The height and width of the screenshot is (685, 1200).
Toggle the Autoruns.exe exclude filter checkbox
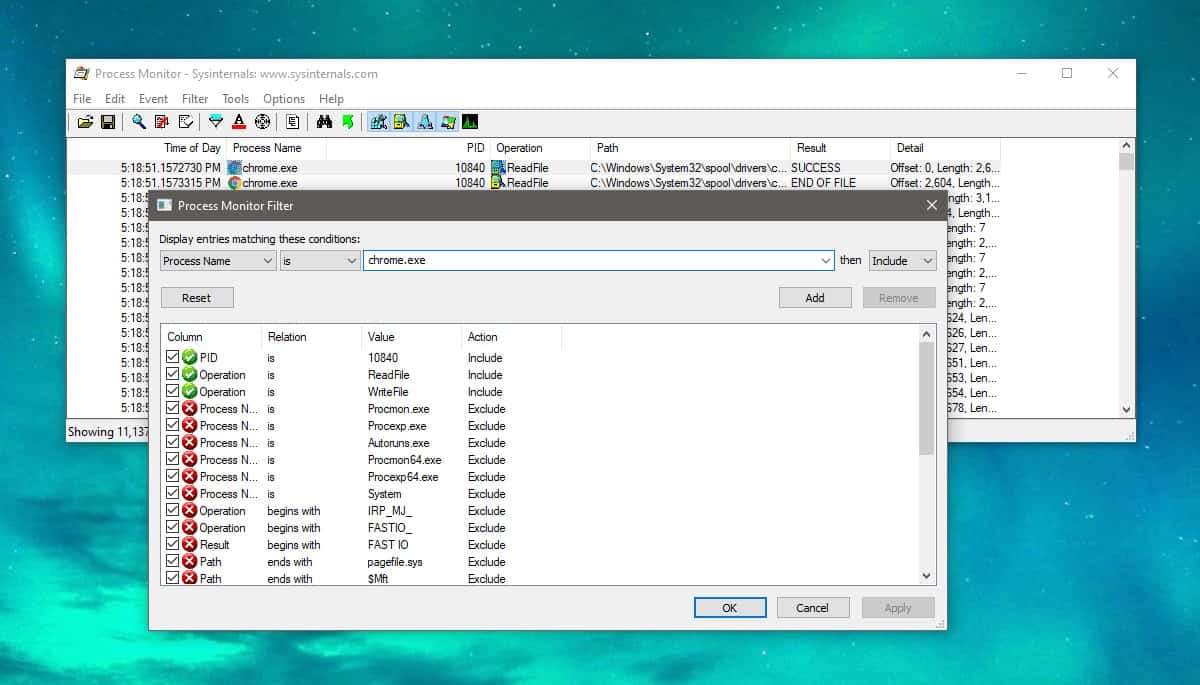tap(173, 442)
